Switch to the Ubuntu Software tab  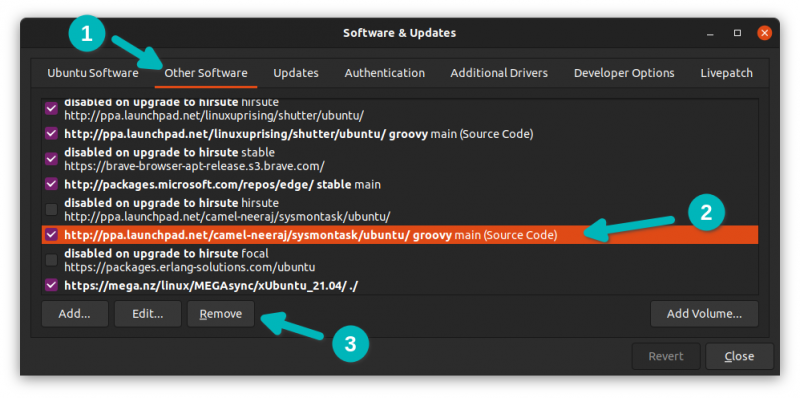(x=93, y=73)
